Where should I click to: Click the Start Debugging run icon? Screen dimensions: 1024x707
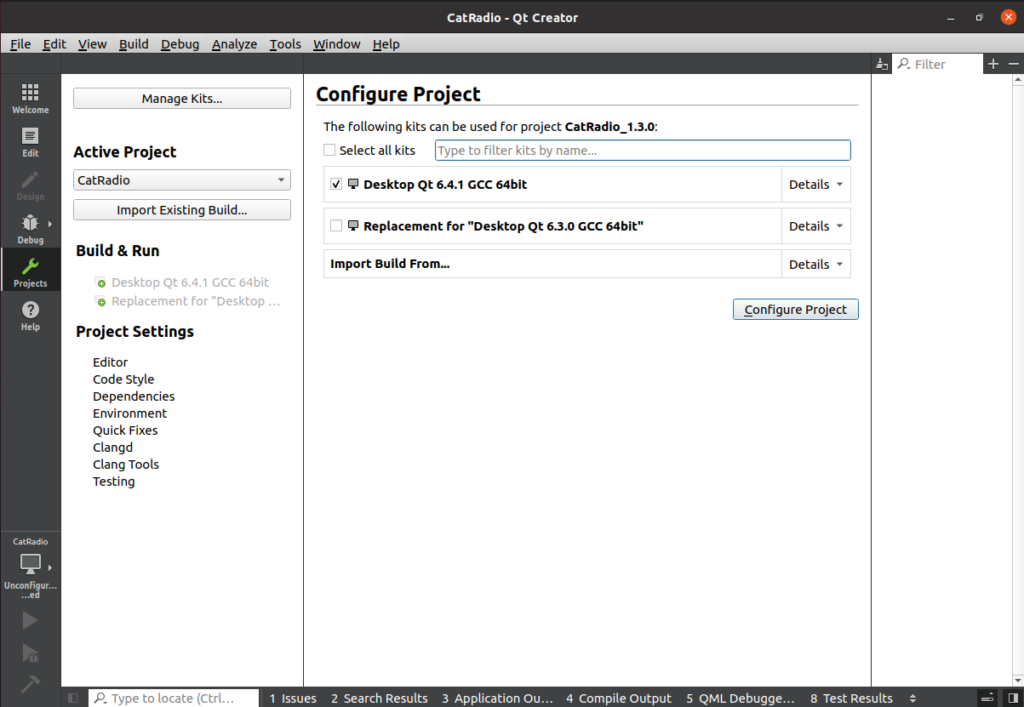pos(30,653)
